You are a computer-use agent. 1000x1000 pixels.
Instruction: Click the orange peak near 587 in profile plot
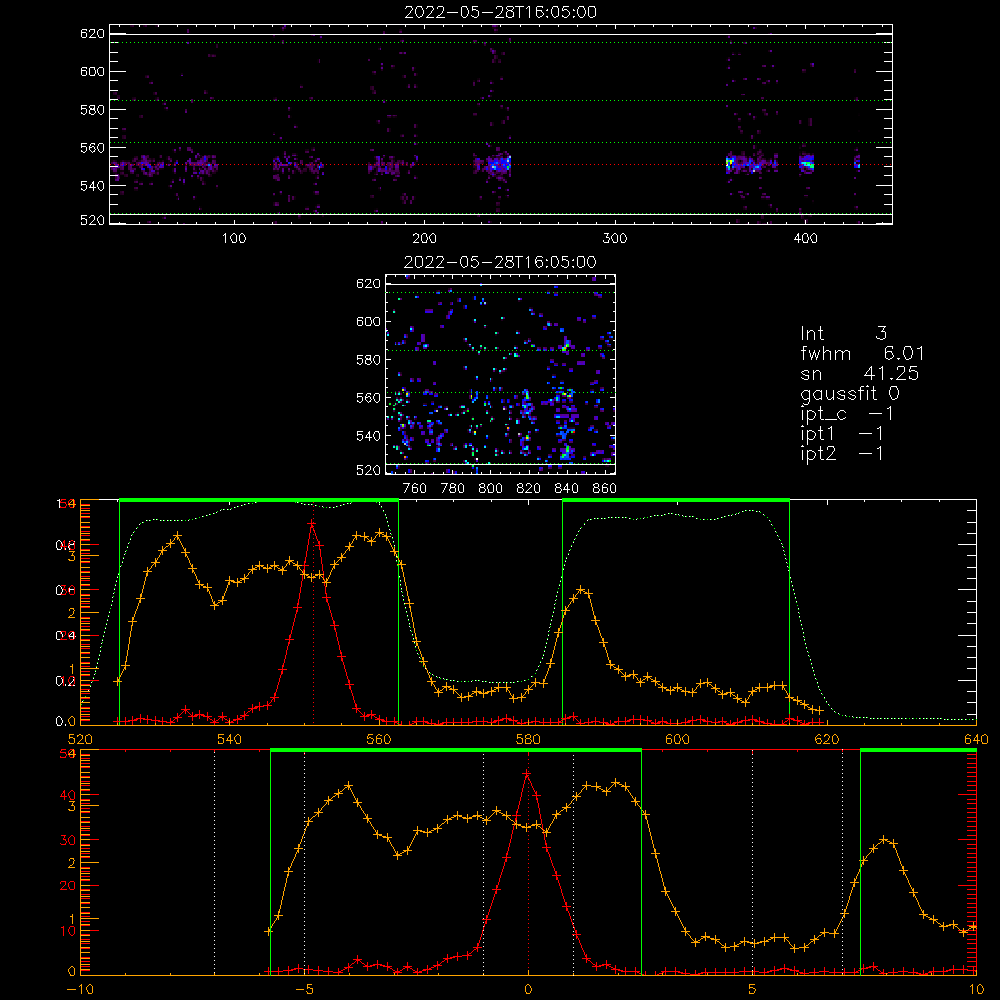[580, 590]
